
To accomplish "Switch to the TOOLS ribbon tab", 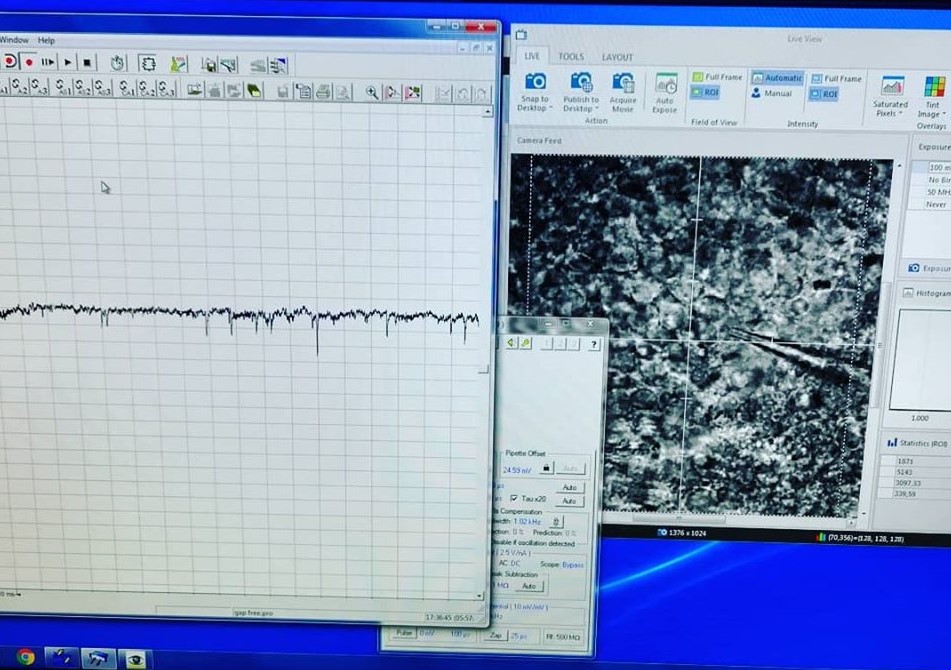I will 571,57.
